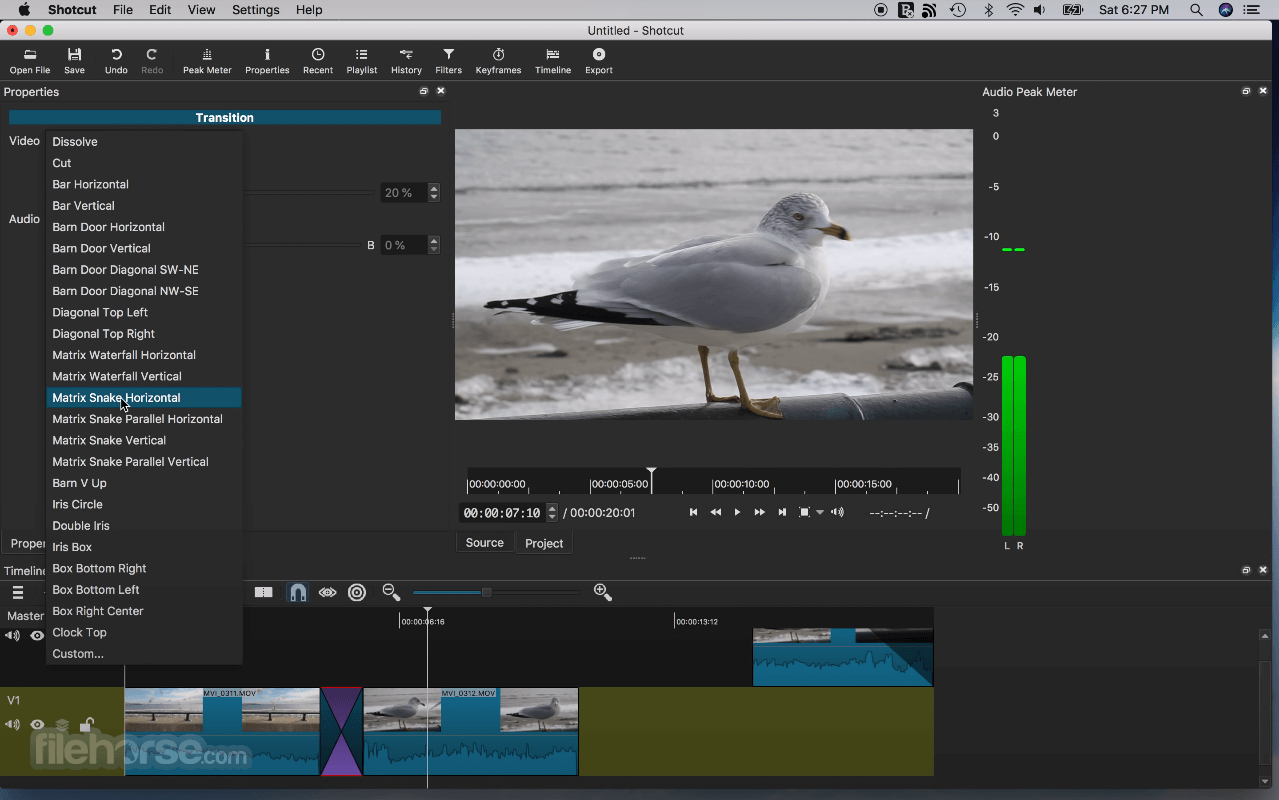Play the video in the player
The image size is (1279, 800).
click(x=738, y=512)
